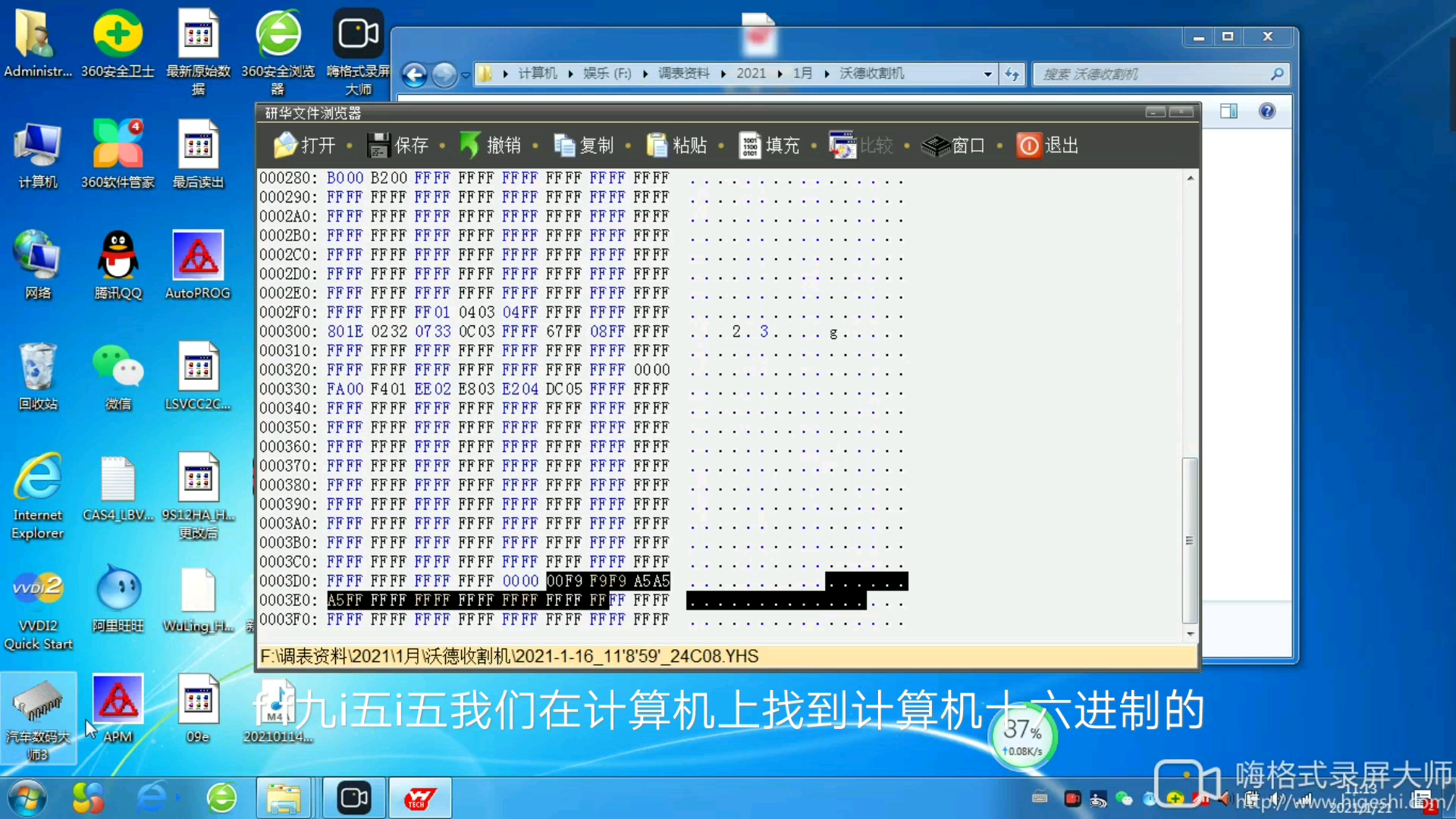Open the 网络 desktop icon
Screen dimensions: 1456x819
click(37, 265)
